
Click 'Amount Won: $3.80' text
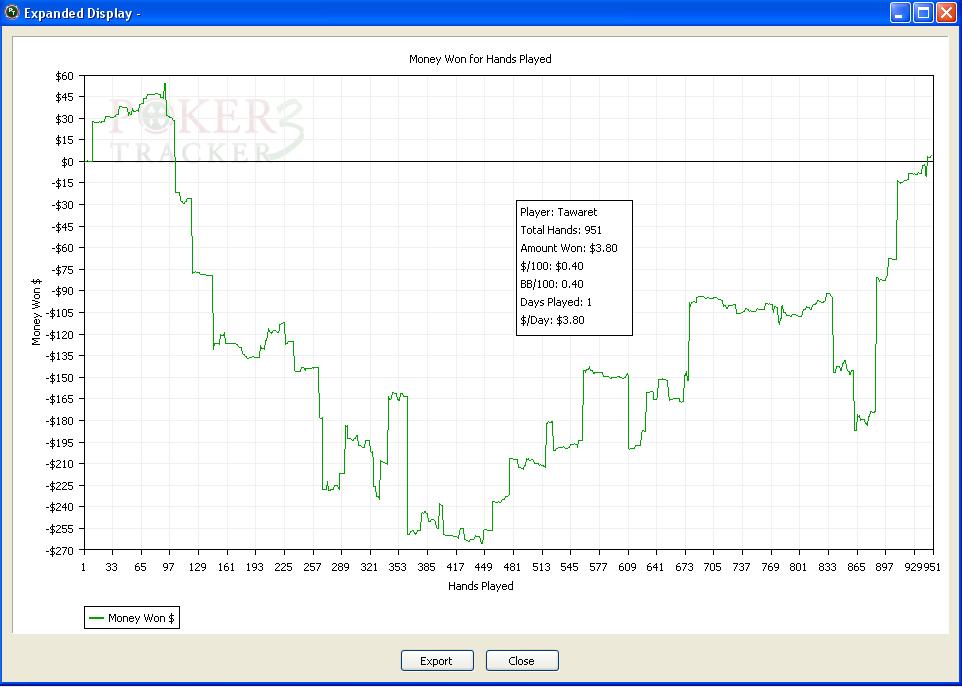tap(569, 248)
